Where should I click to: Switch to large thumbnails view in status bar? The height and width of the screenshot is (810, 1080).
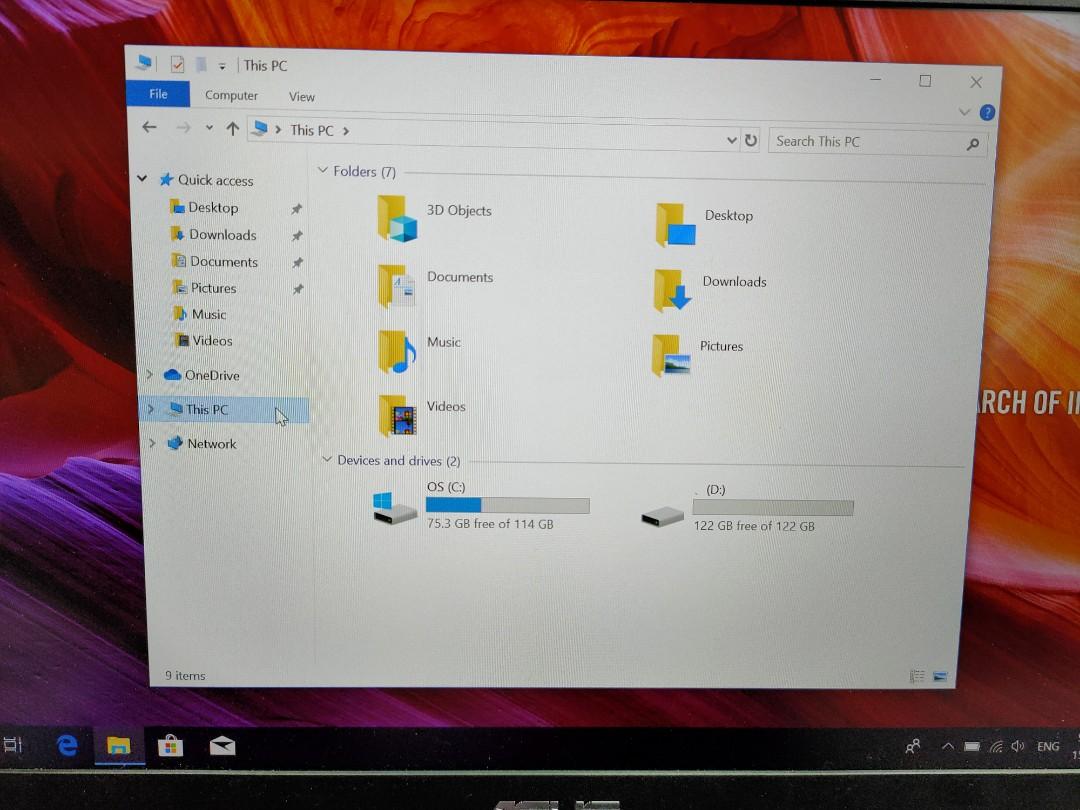tap(940, 676)
